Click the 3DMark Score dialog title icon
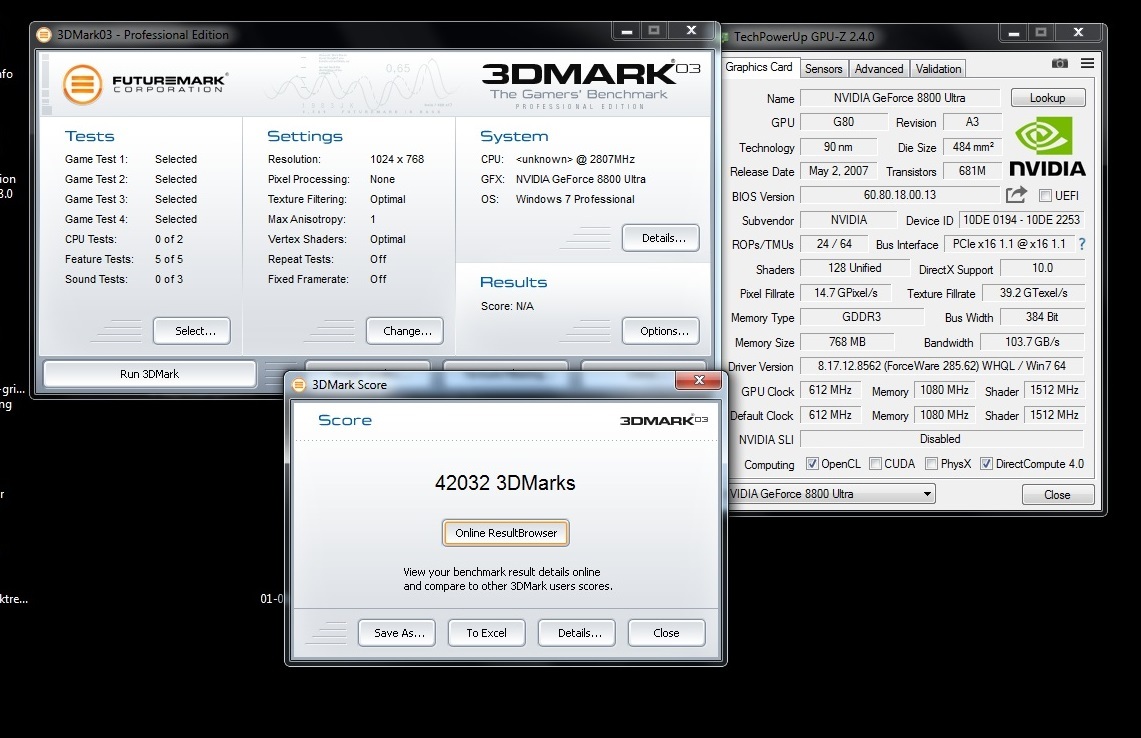The width and height of the screenshot is (1141, 738). pos(299,385)
